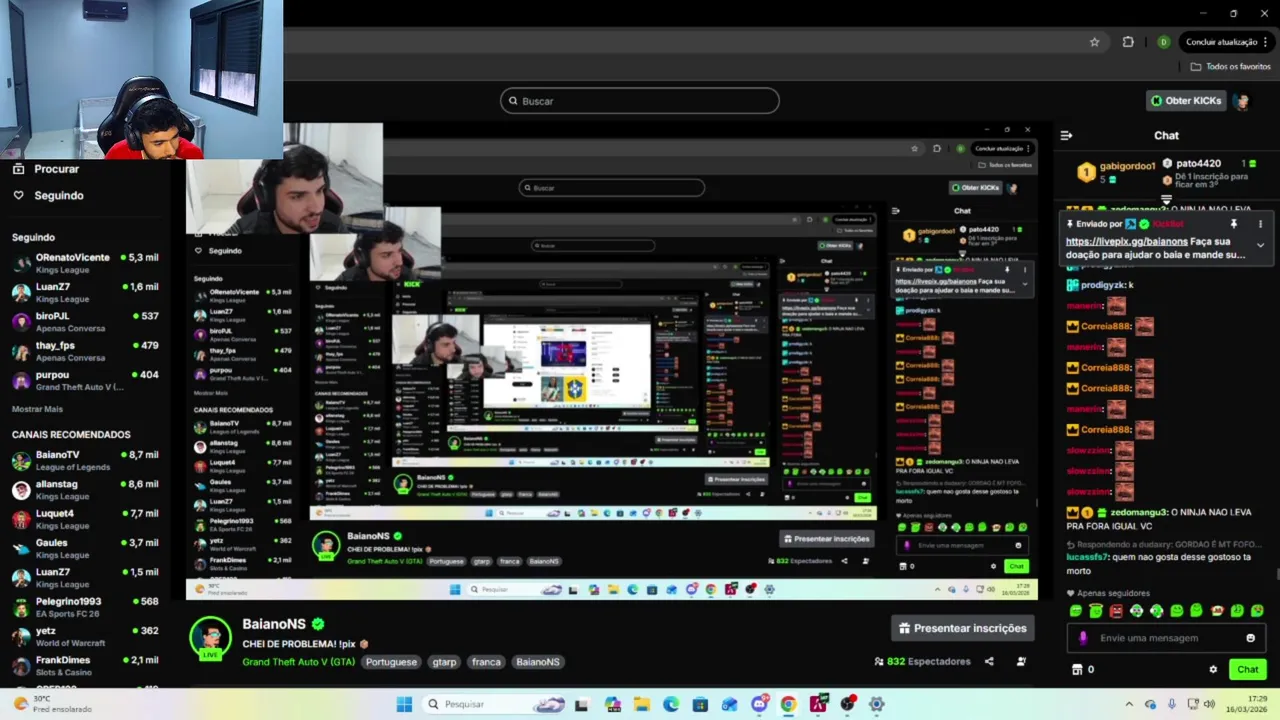Screen dimensions: 1280x720
Task: Expand followed list with Mostrar Mais
Action: (x=37, y=409)
